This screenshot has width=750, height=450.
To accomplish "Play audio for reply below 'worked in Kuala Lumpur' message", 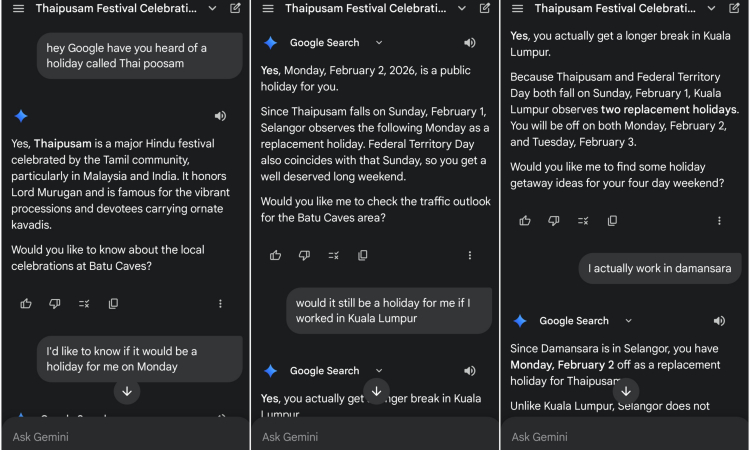I will (x=470, y=371).
